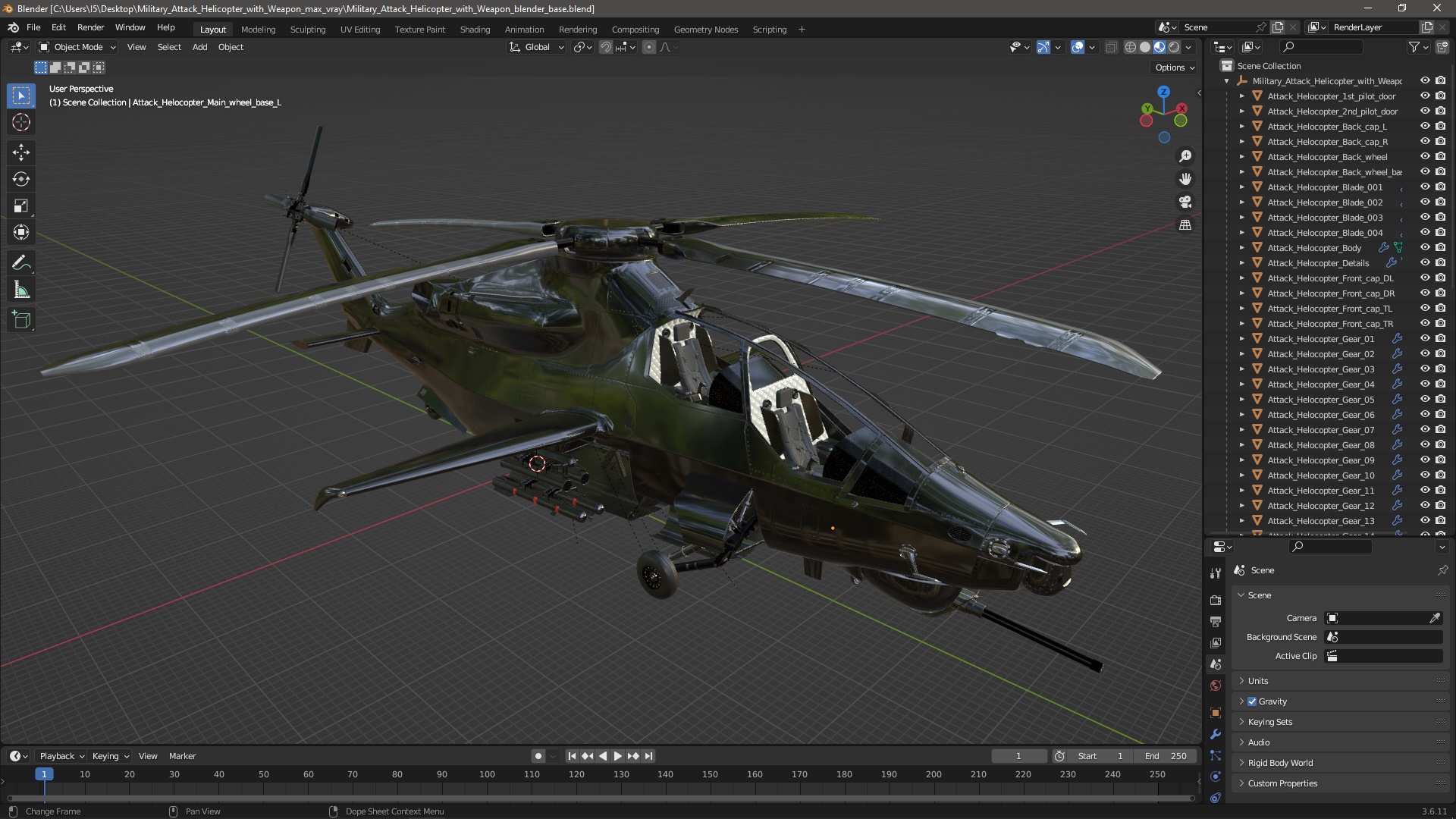Toggle render visibility for Attack_Helocopter_Gear_05

pyautogui.click(x=1440, y=399)
